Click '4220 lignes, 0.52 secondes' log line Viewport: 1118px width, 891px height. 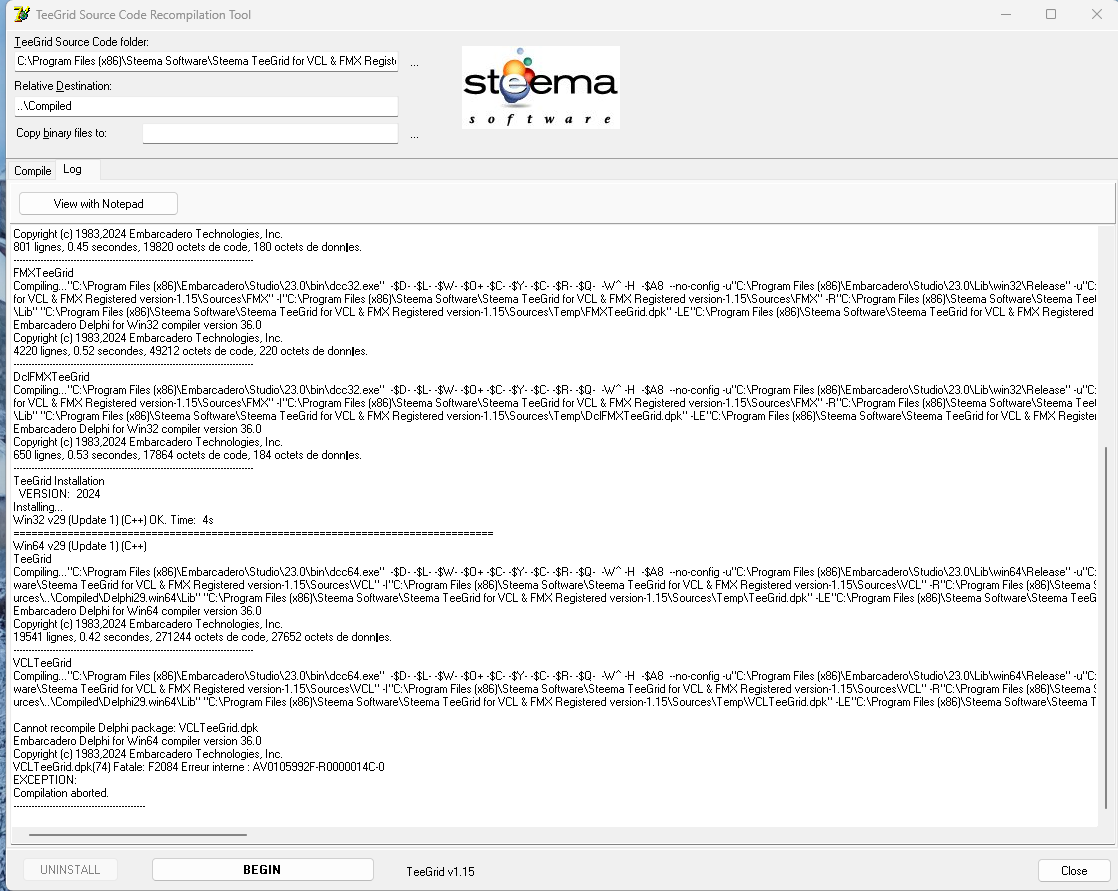click(190, 351)
